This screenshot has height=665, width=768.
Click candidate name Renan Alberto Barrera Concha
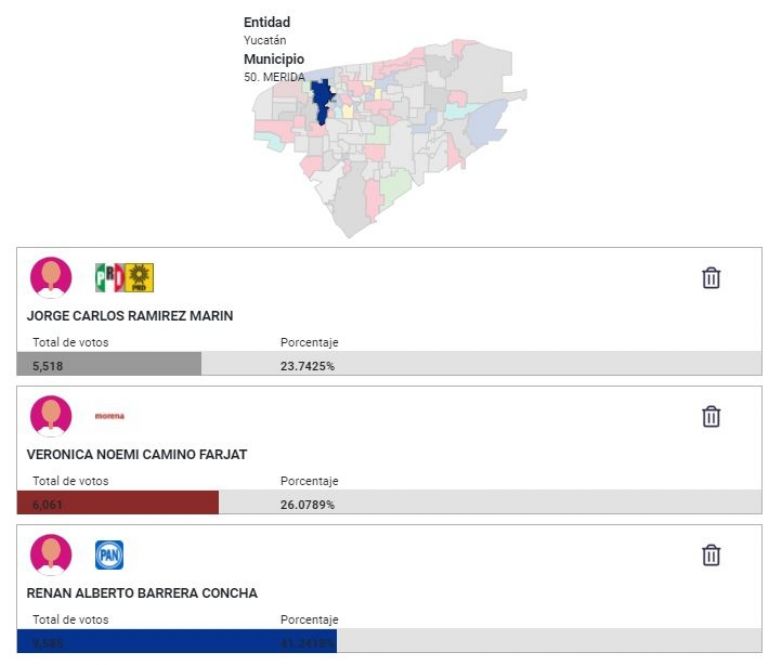click(142, 593)
